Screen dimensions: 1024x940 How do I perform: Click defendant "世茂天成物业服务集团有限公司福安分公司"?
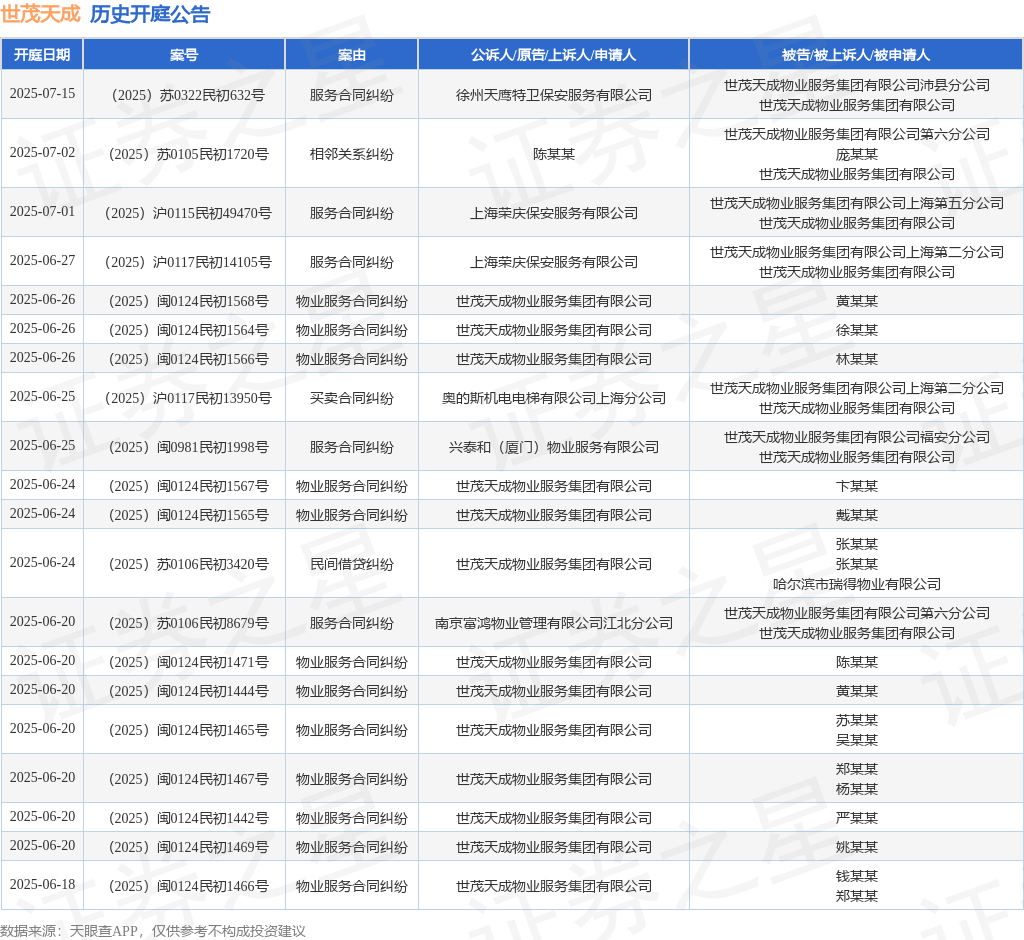857,437
